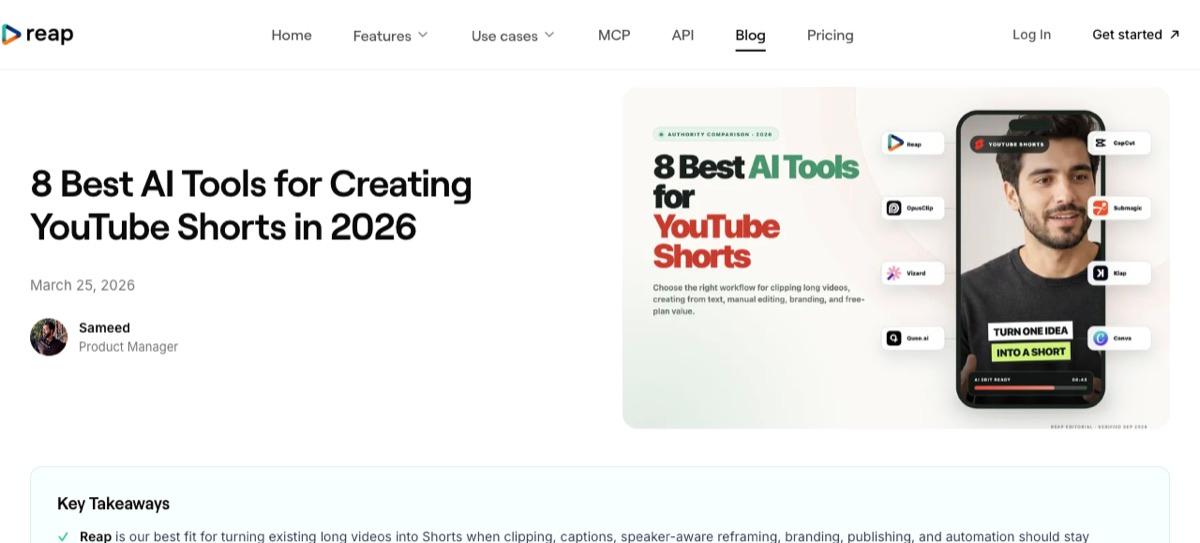The height and width of the screenshot is (543, 1200).
Task: Open the Pricing page
Action: point(830,35)
